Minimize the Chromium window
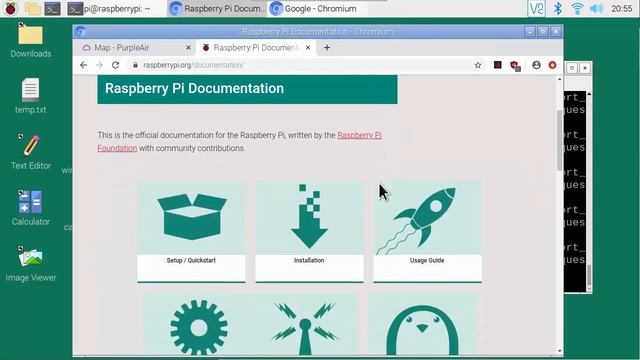Viewport: 640px width, 360px height. [x=530, y=31]
